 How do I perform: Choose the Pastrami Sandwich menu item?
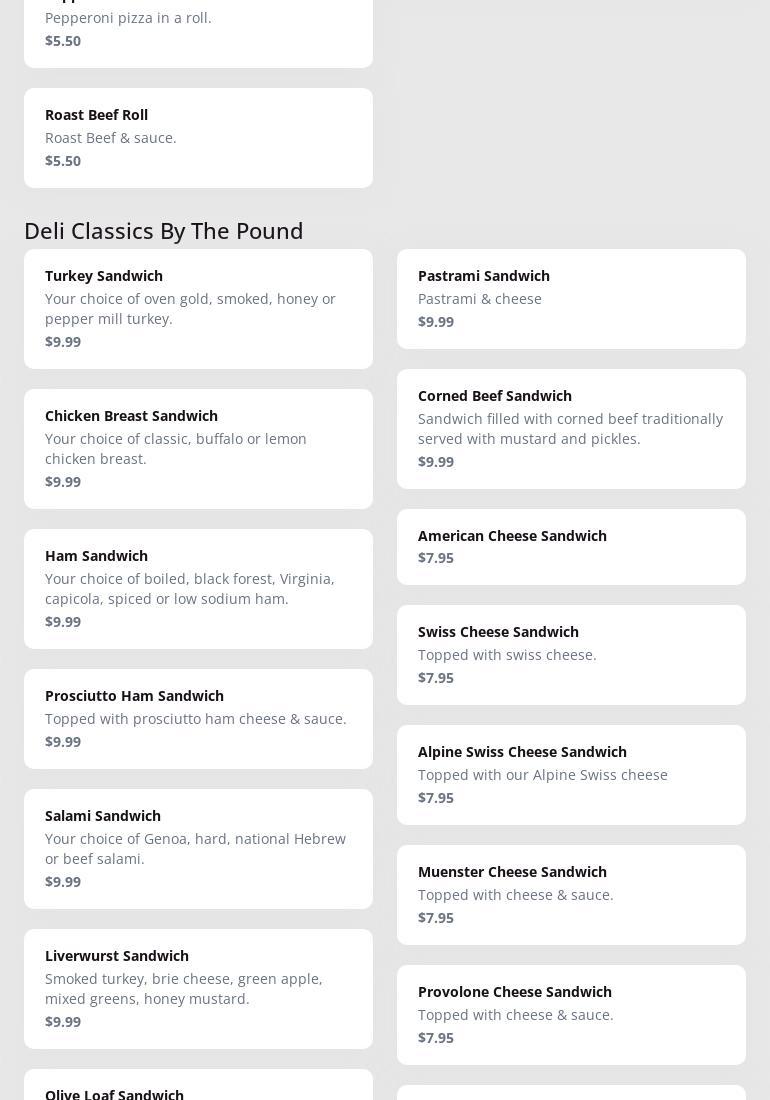571,298
